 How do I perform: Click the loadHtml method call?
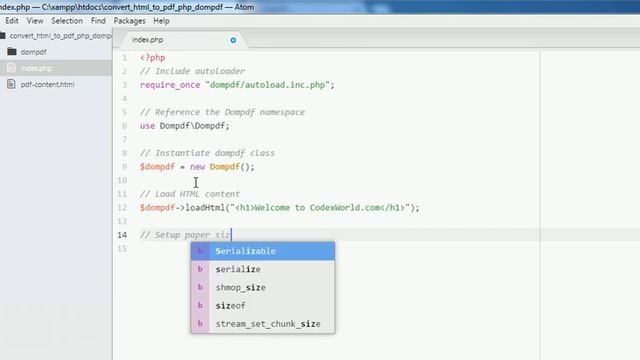click(x=205, y=207)
